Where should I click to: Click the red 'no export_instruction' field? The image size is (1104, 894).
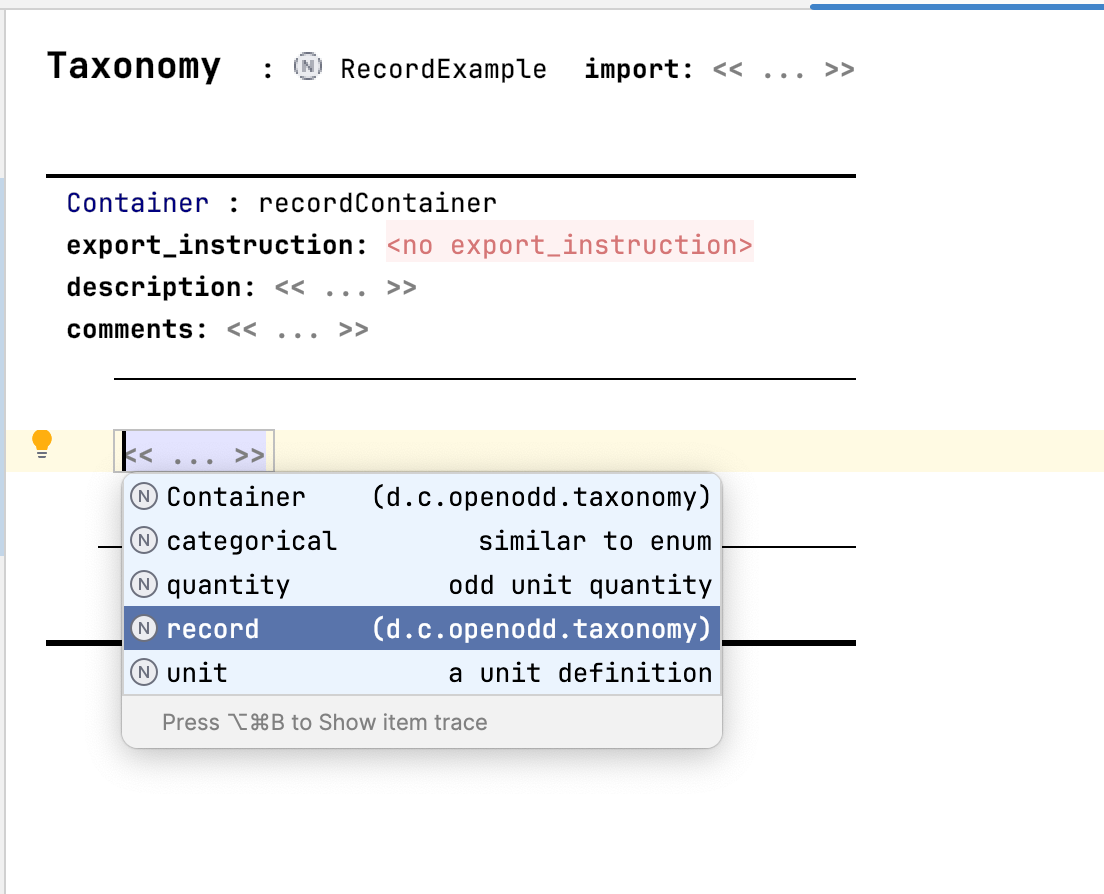pos(569,246)
